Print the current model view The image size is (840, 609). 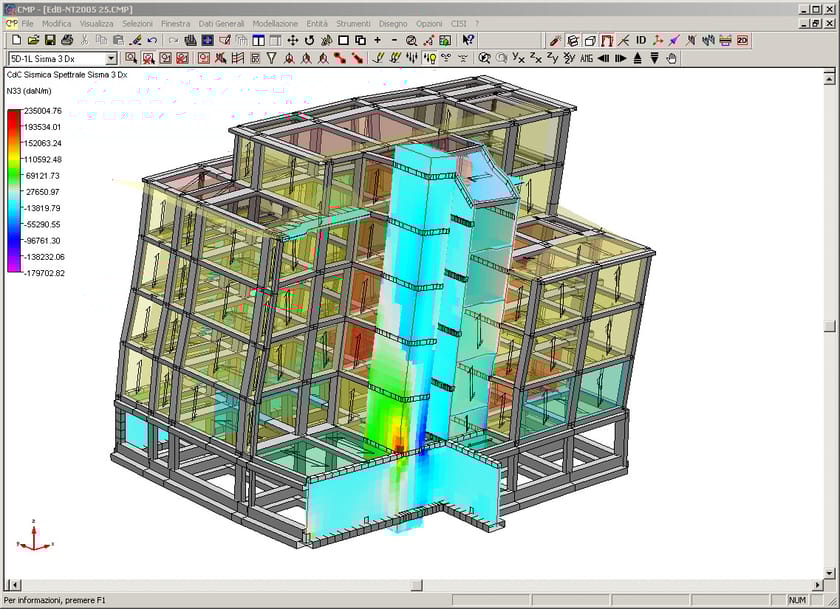[x=65, y=40]
